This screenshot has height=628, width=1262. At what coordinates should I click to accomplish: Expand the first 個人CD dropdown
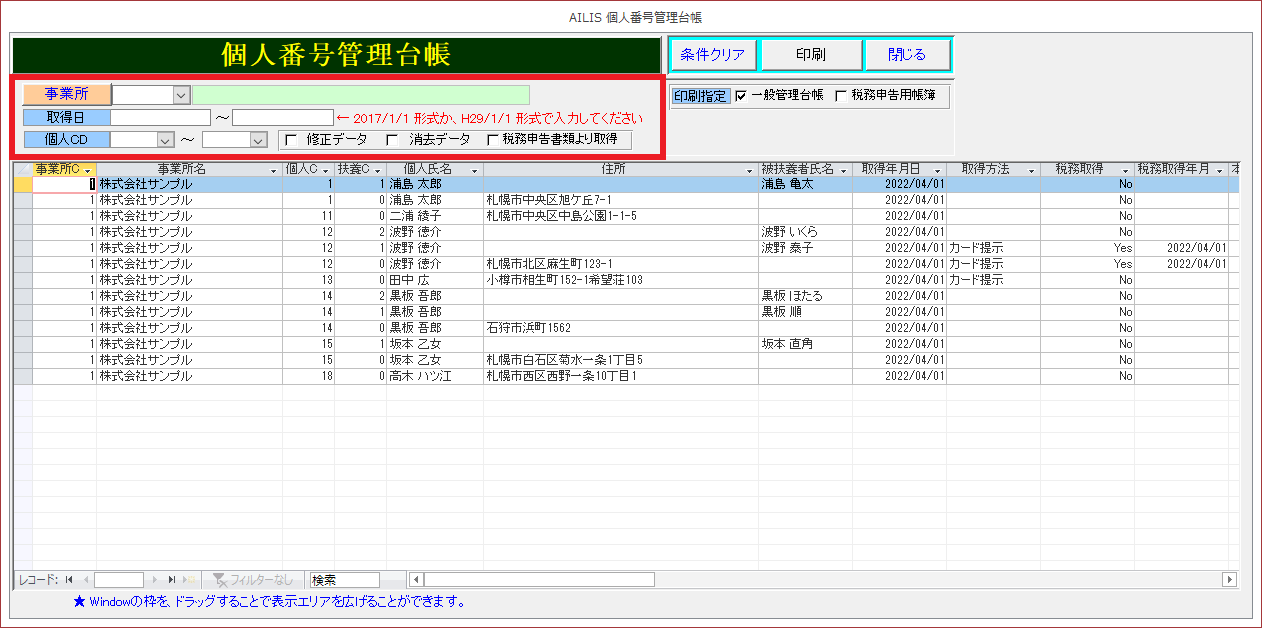(165, 140)
